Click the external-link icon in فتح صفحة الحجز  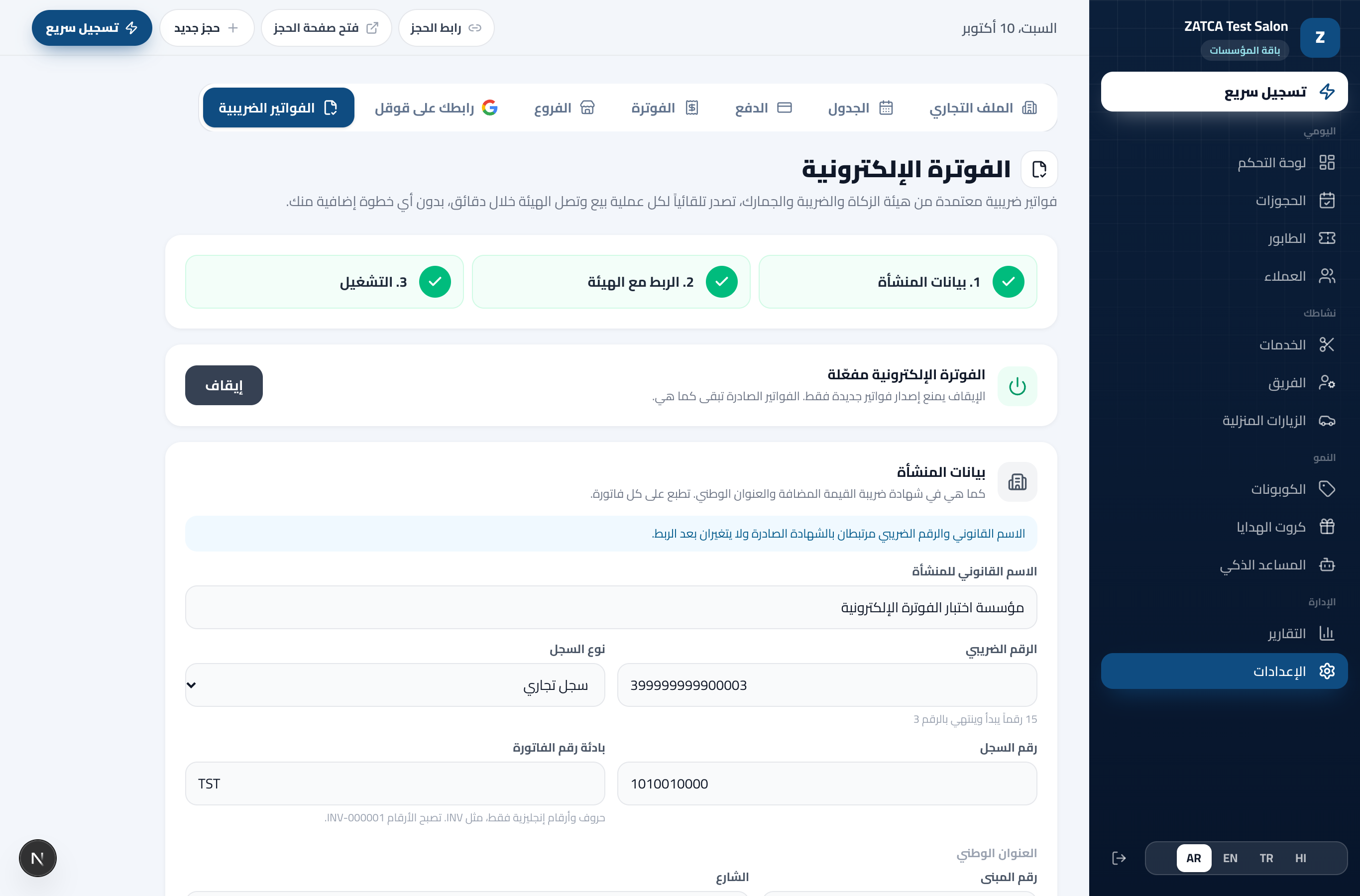click(x=372, y=28)
